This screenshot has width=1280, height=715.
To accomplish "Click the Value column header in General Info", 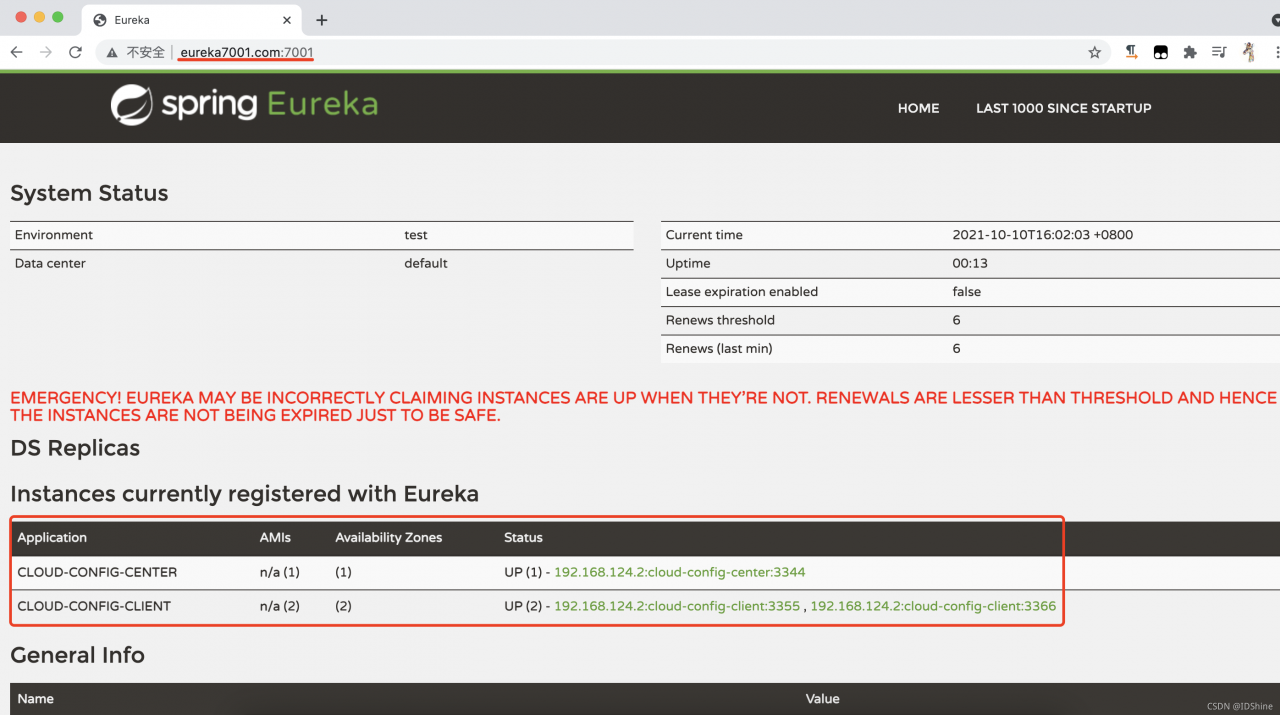I will [823, 698].
